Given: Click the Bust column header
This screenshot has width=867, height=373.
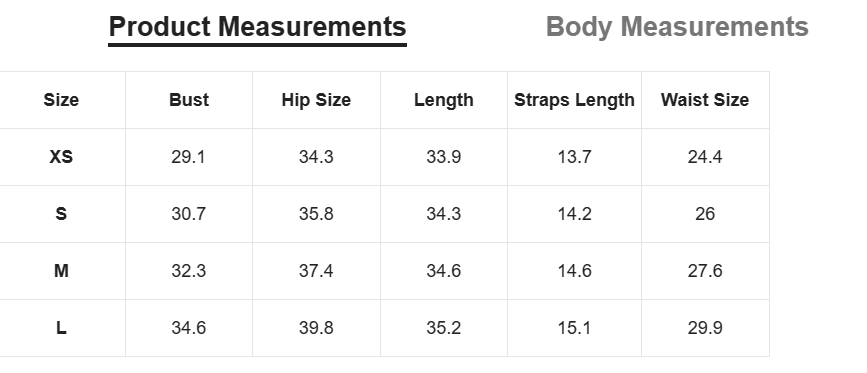Looking at the screenshot, I should pyautogui.click(x=189, y=100).
